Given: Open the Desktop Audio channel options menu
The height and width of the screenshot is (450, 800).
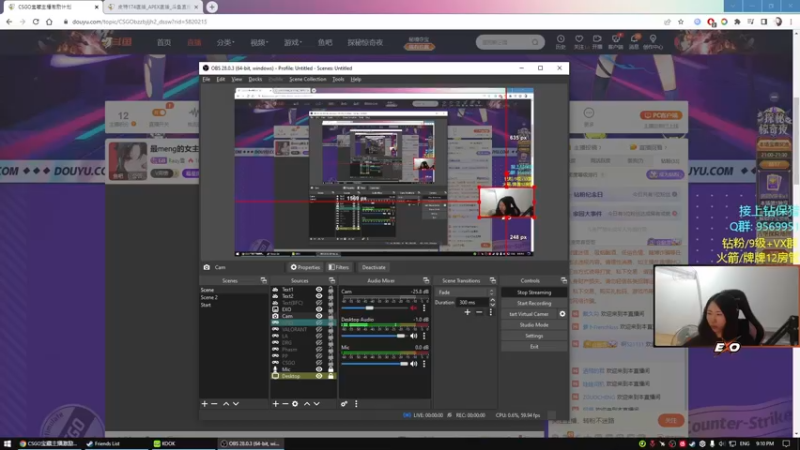Looking at the screenshot, I should point(424,336).
